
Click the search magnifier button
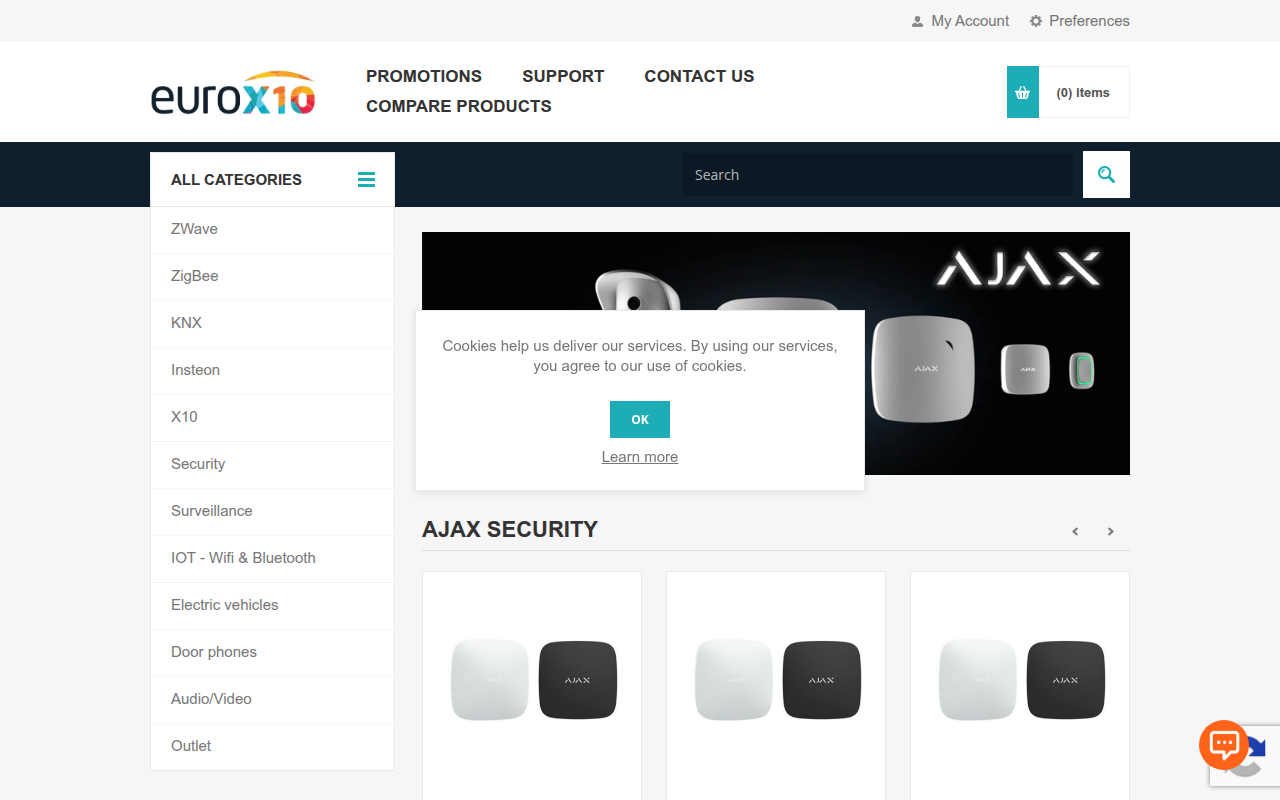click(x=1106, y=175)
